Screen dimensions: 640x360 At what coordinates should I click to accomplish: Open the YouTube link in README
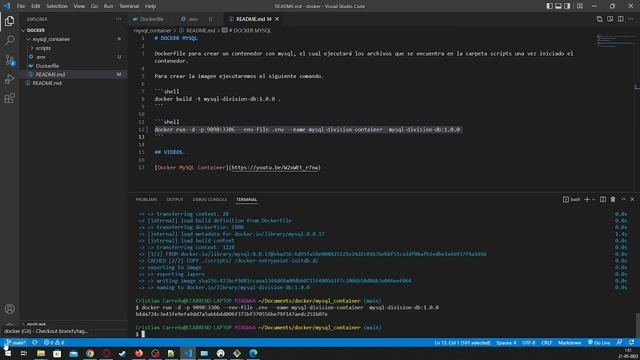pos(275,168)
